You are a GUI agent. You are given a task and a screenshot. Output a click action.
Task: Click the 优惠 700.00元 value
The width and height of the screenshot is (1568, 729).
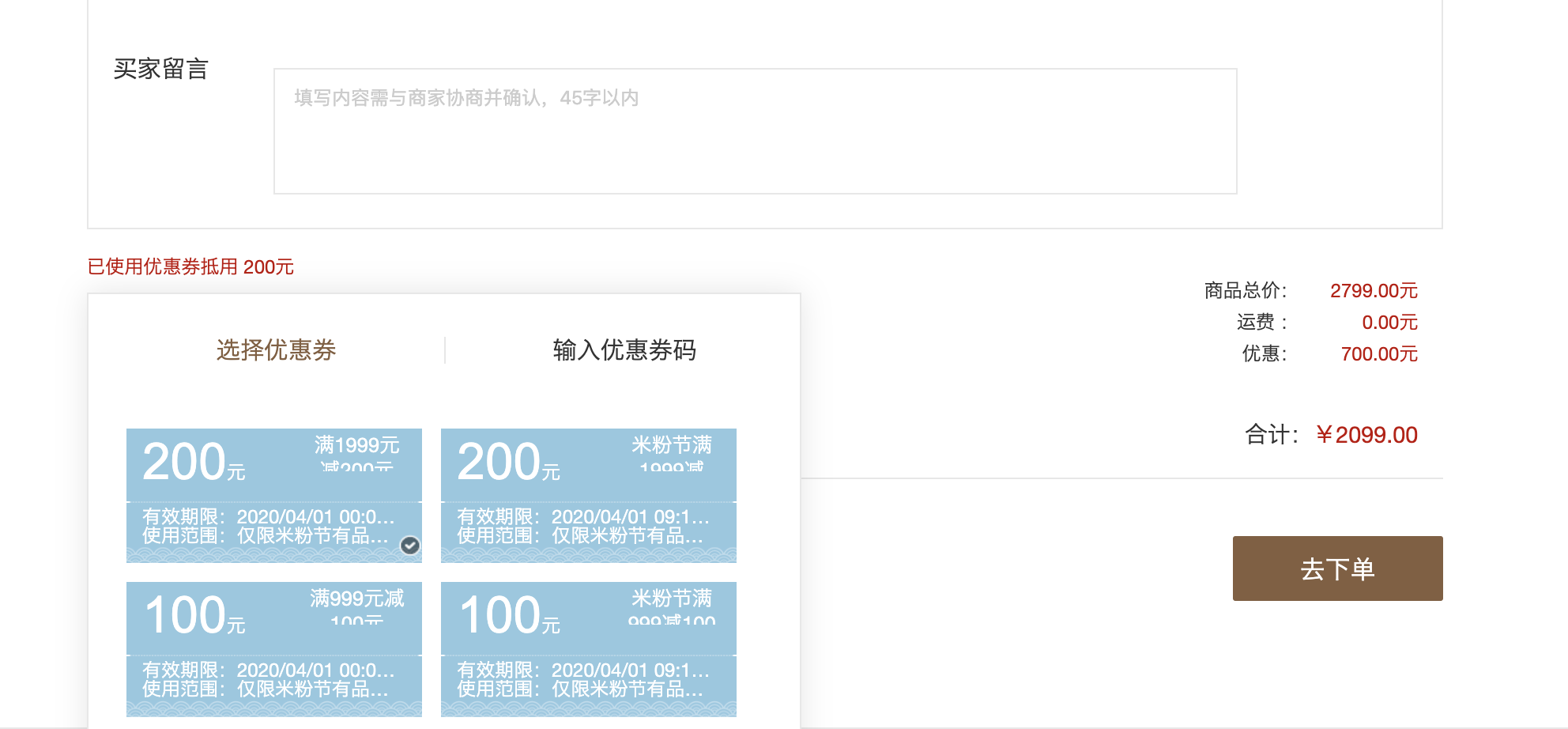pyautogui.click(x=1379, y=354)
